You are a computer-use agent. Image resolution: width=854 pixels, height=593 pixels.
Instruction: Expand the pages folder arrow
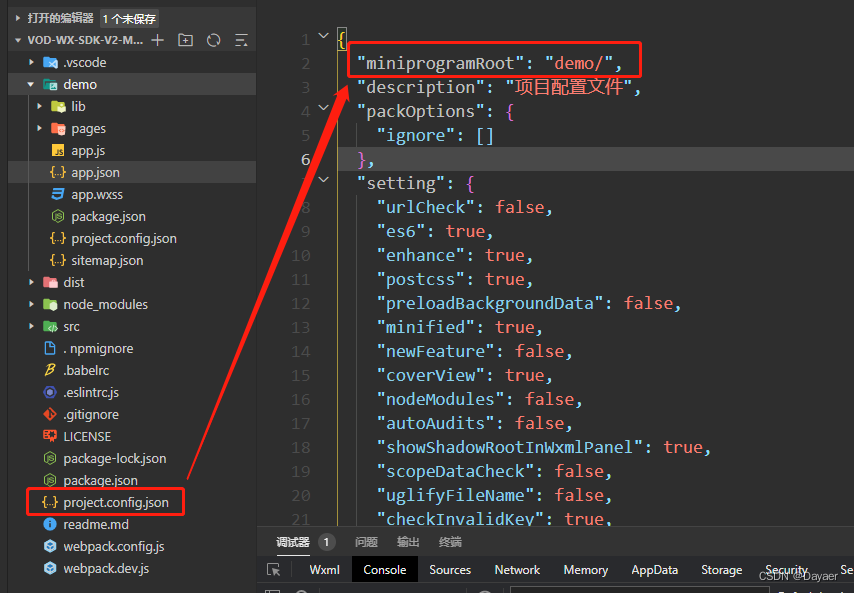(39, 129)
